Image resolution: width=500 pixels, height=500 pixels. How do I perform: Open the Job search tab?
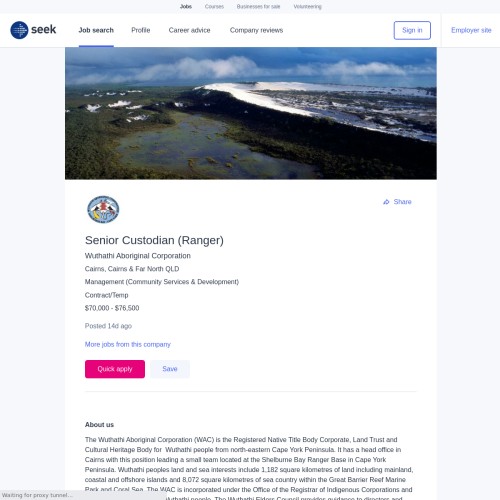[x=96, y=30]
